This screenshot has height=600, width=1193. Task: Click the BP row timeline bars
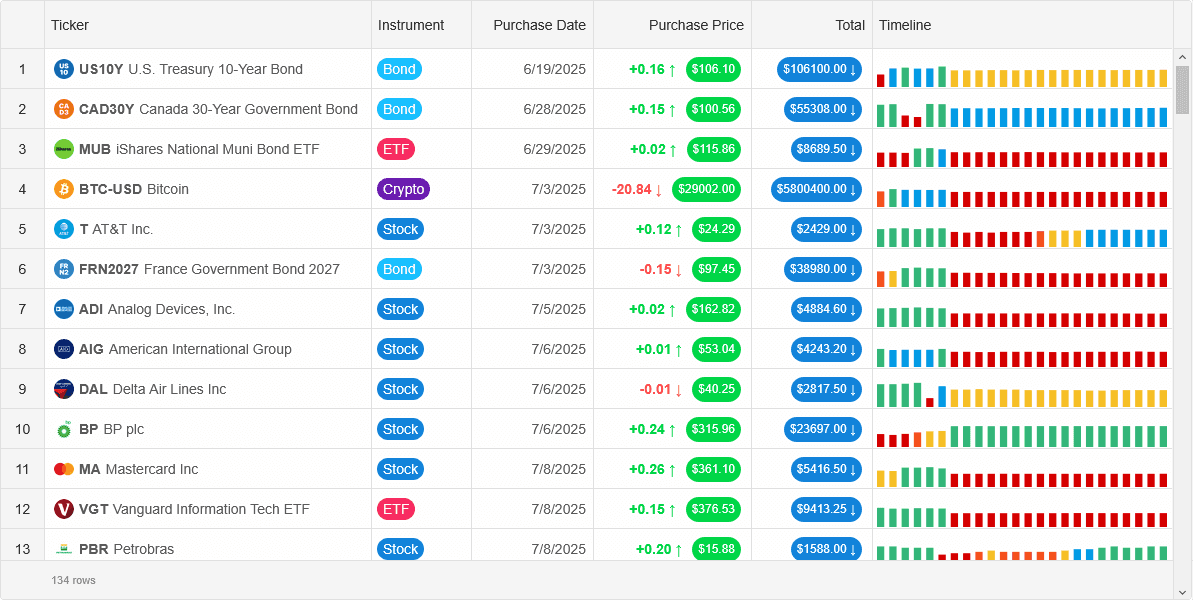click(1022, 437)
